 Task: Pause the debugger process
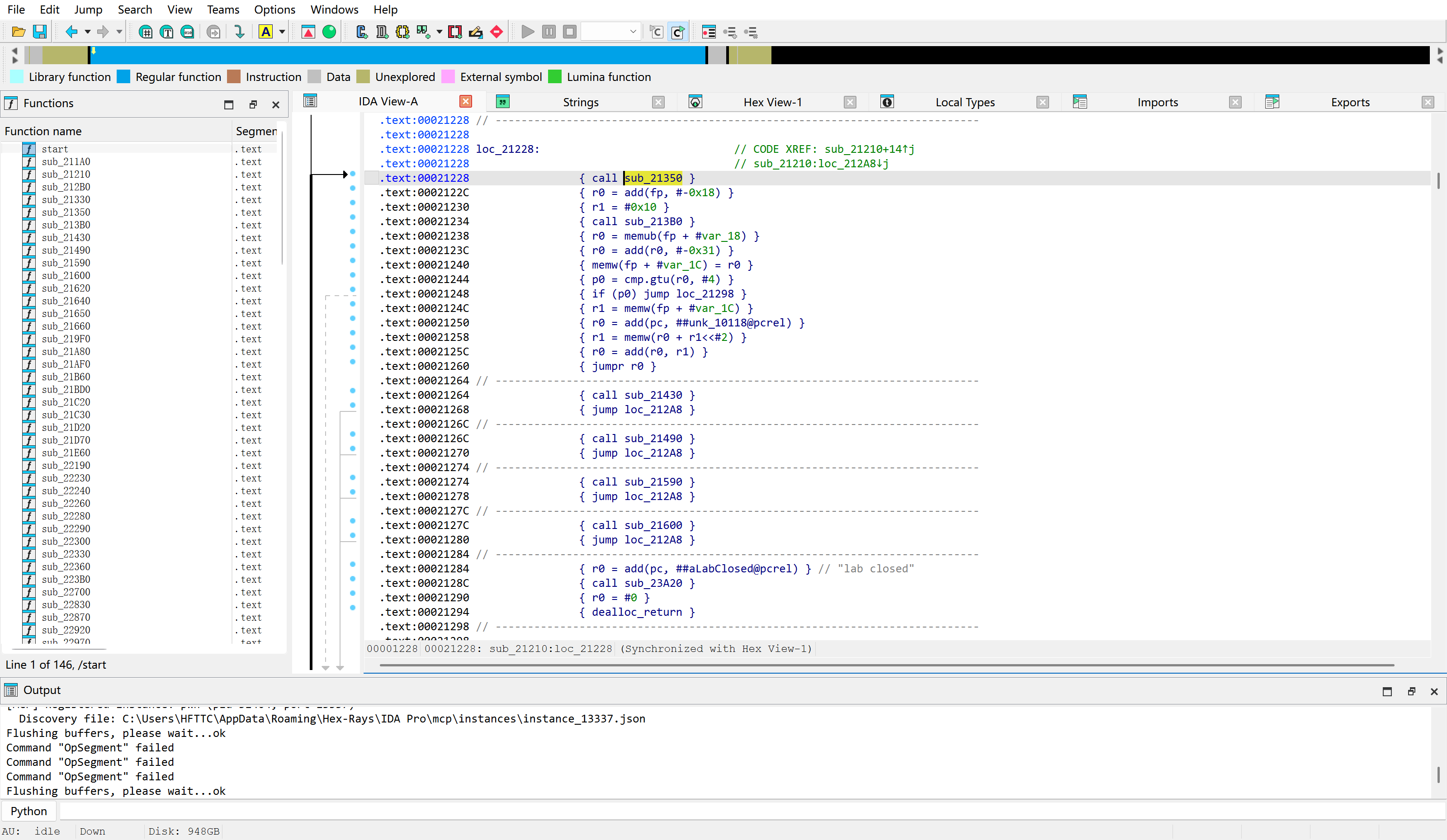point(549,32)
